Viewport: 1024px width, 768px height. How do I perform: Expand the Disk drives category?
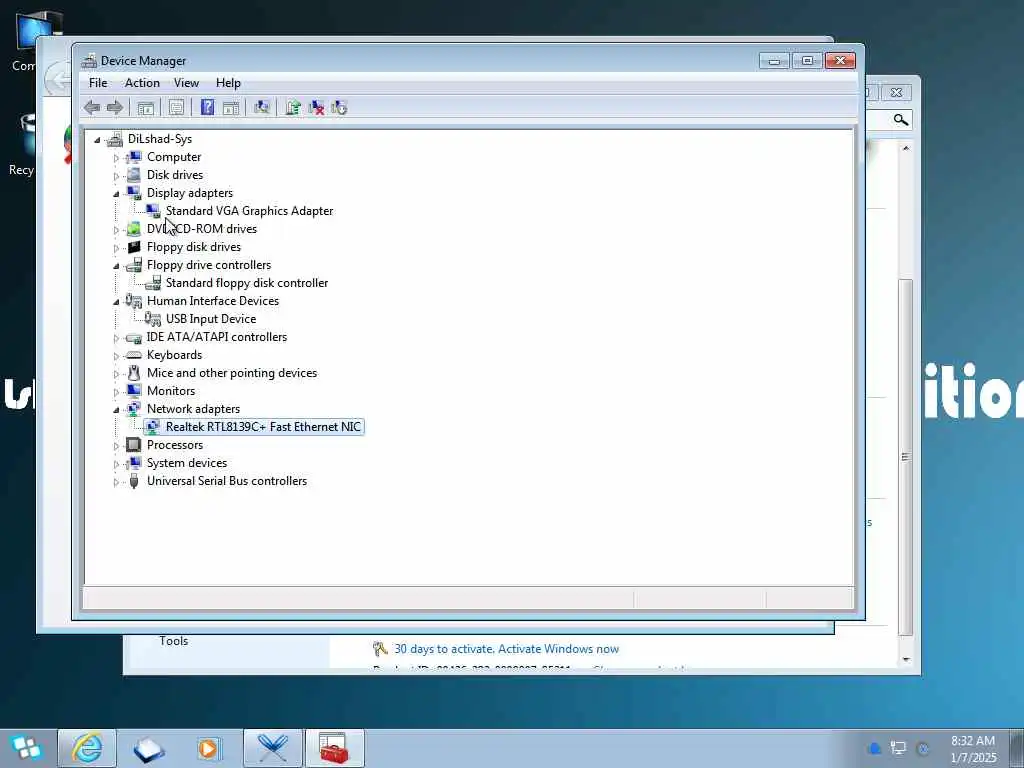[x=116, y=176]
